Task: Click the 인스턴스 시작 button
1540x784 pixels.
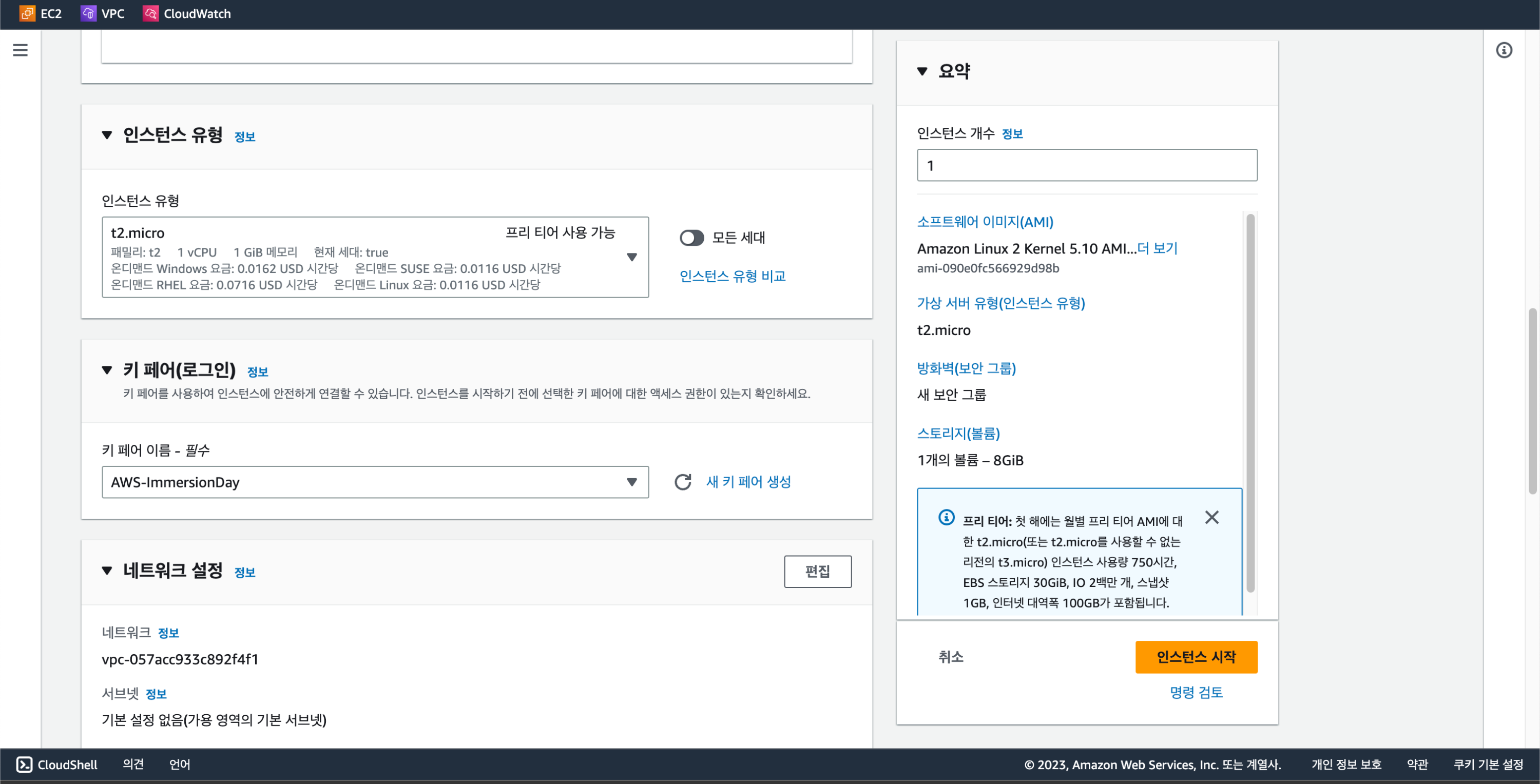Action: (1196, 657)
